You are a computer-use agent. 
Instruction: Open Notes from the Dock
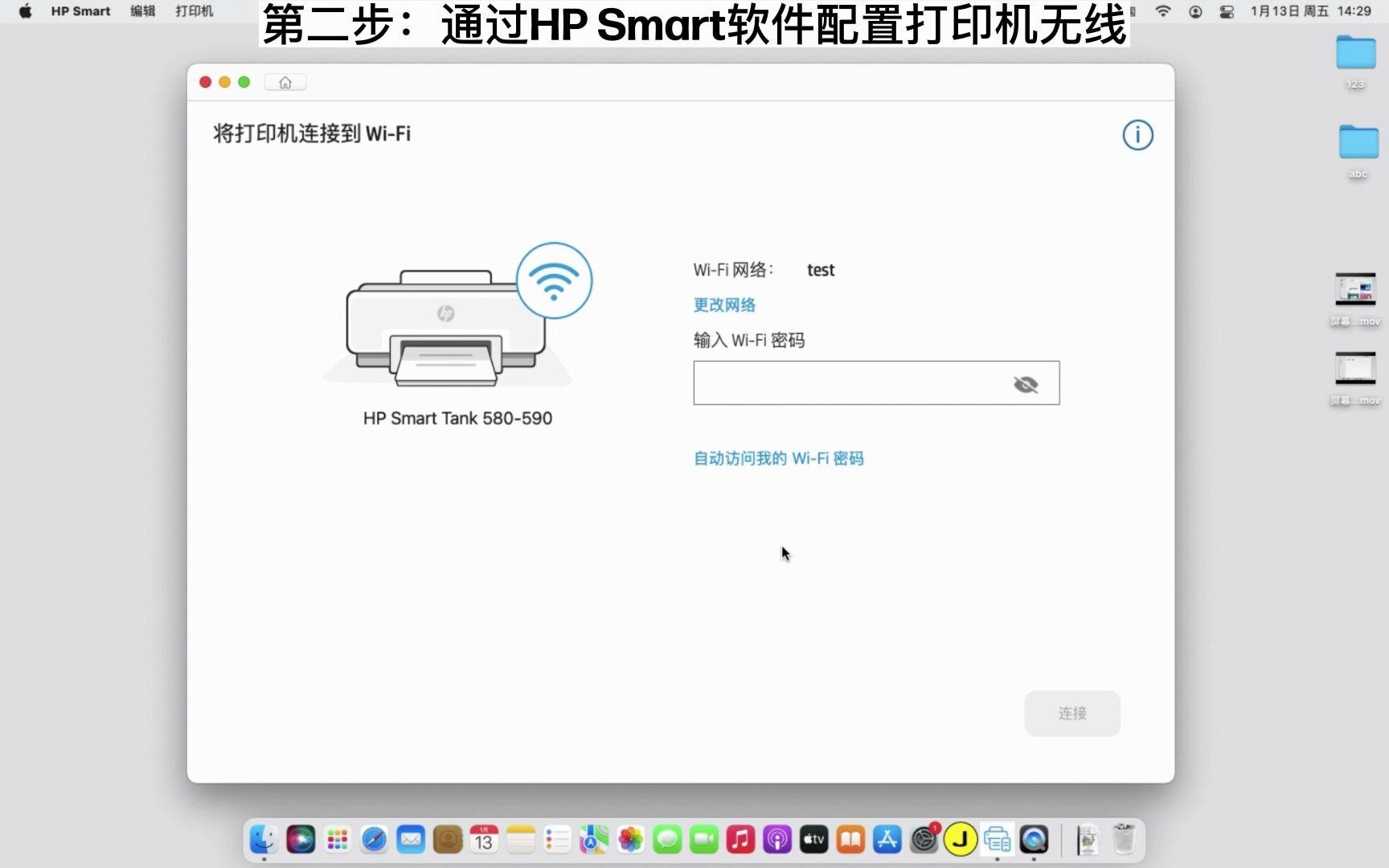(x=521, y=840)
